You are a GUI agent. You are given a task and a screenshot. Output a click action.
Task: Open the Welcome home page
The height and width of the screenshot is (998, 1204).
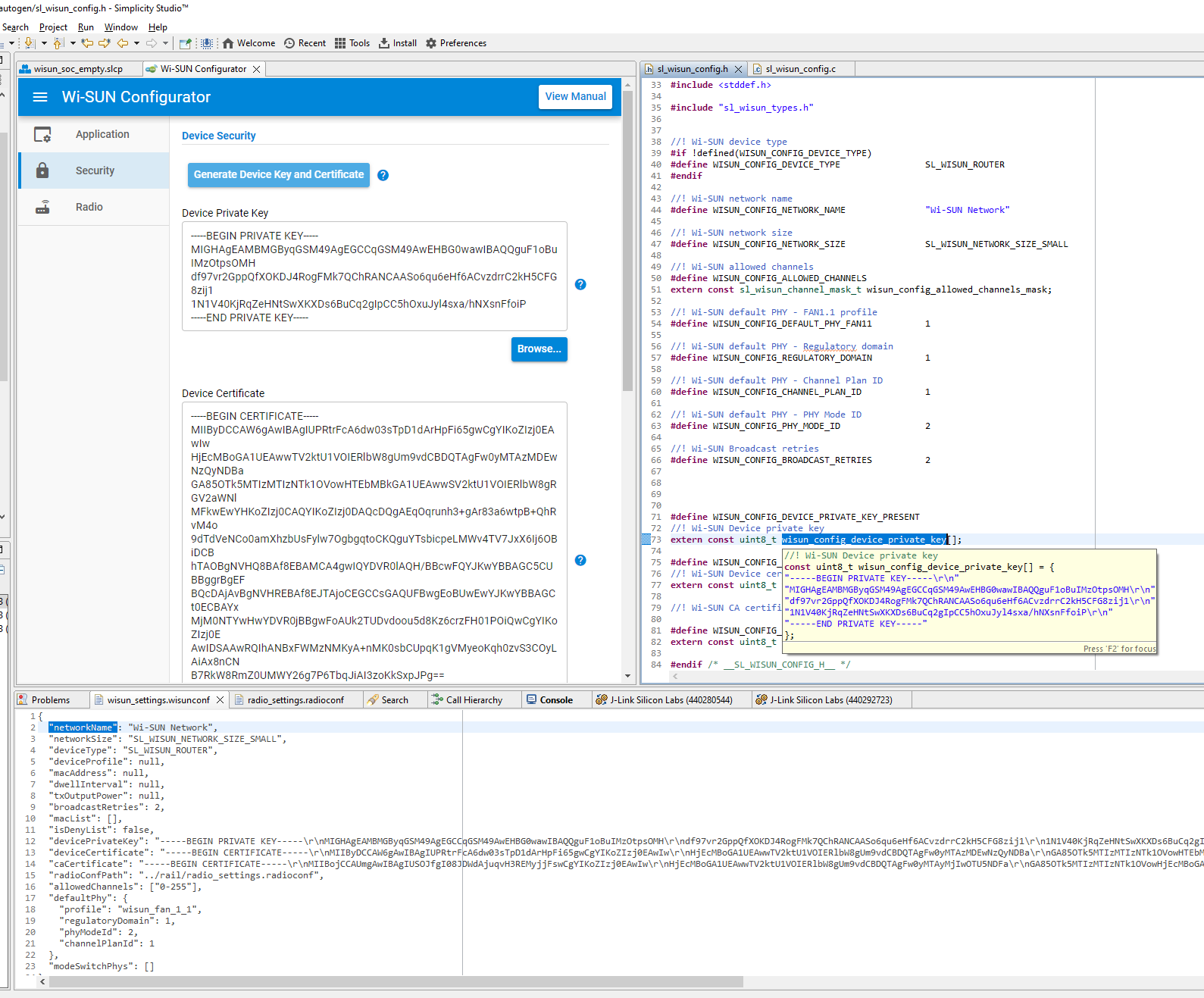click(249, 43)
